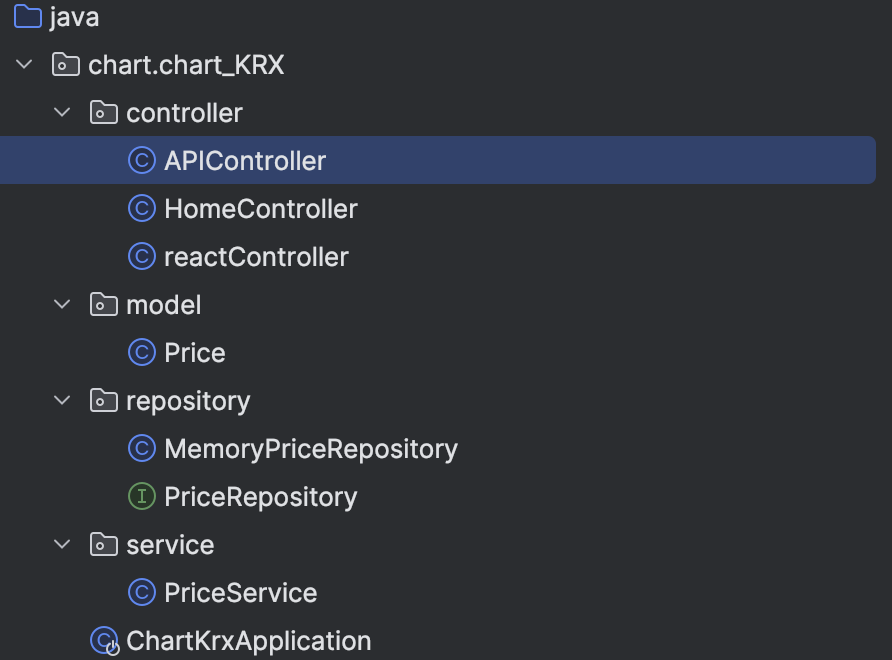Image resolution: width=892 pixels, height=660 pixels.
Task: Click the HomeController class icon
Action: [142, 209]
